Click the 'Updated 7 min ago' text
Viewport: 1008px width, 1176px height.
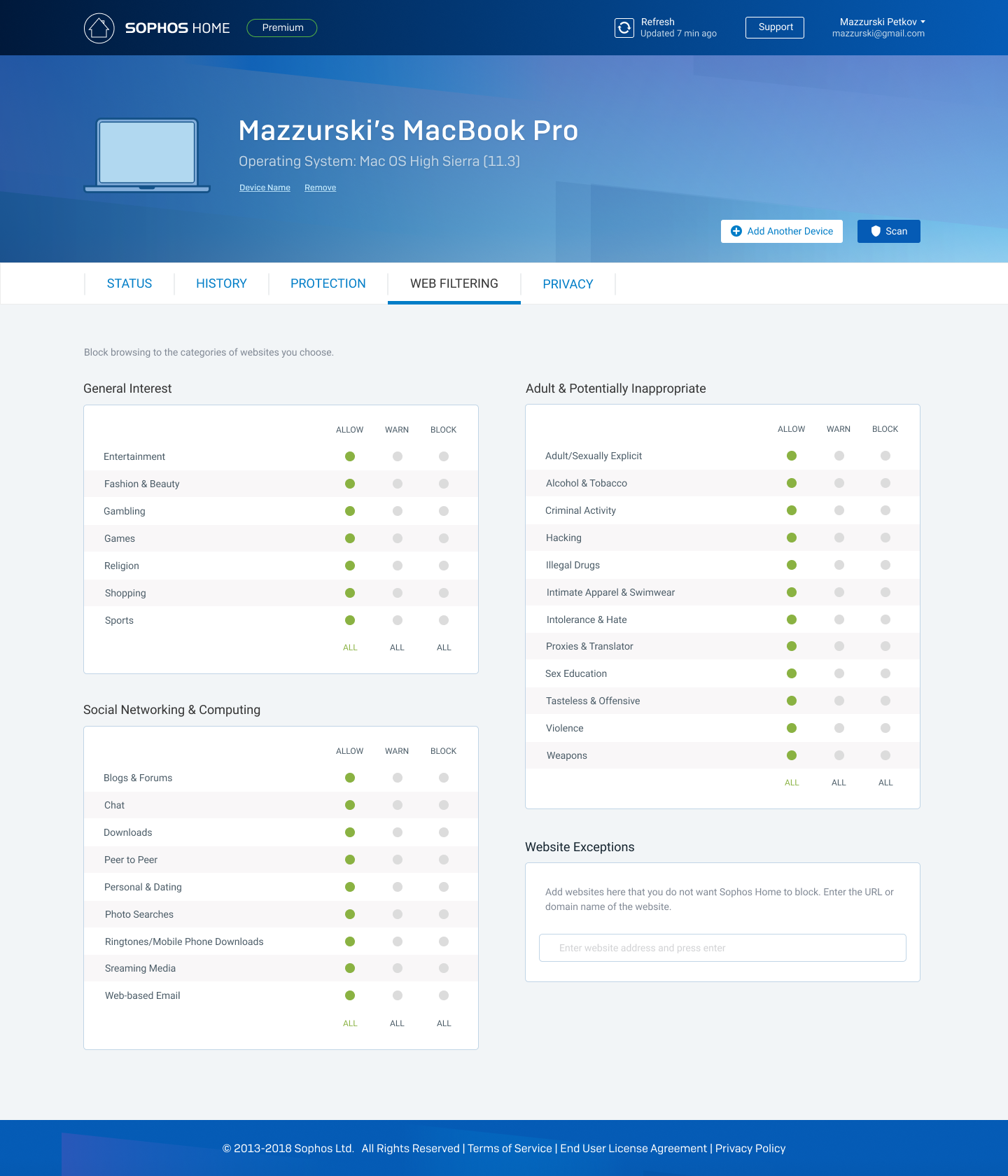(x=678, y=34)
